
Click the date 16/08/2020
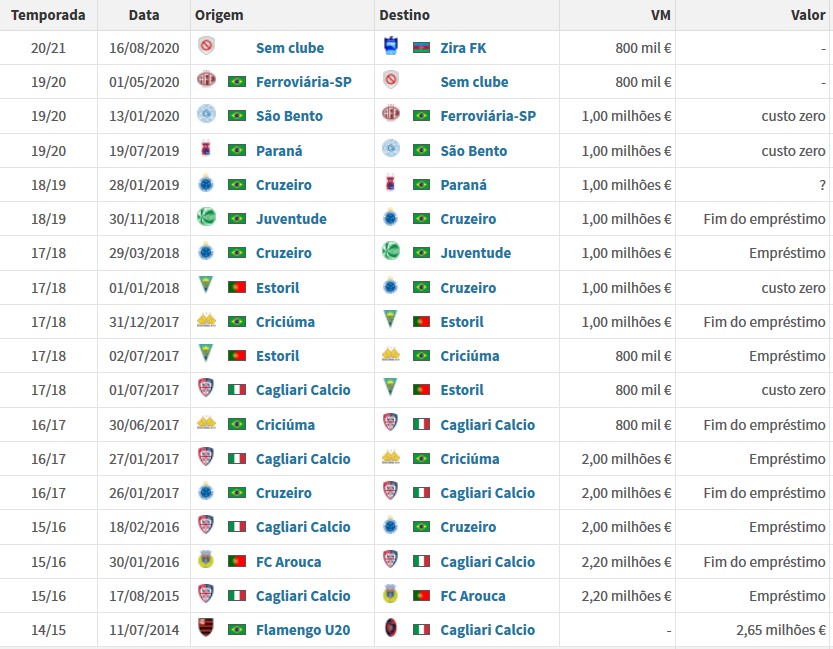[x=144, y=47]
